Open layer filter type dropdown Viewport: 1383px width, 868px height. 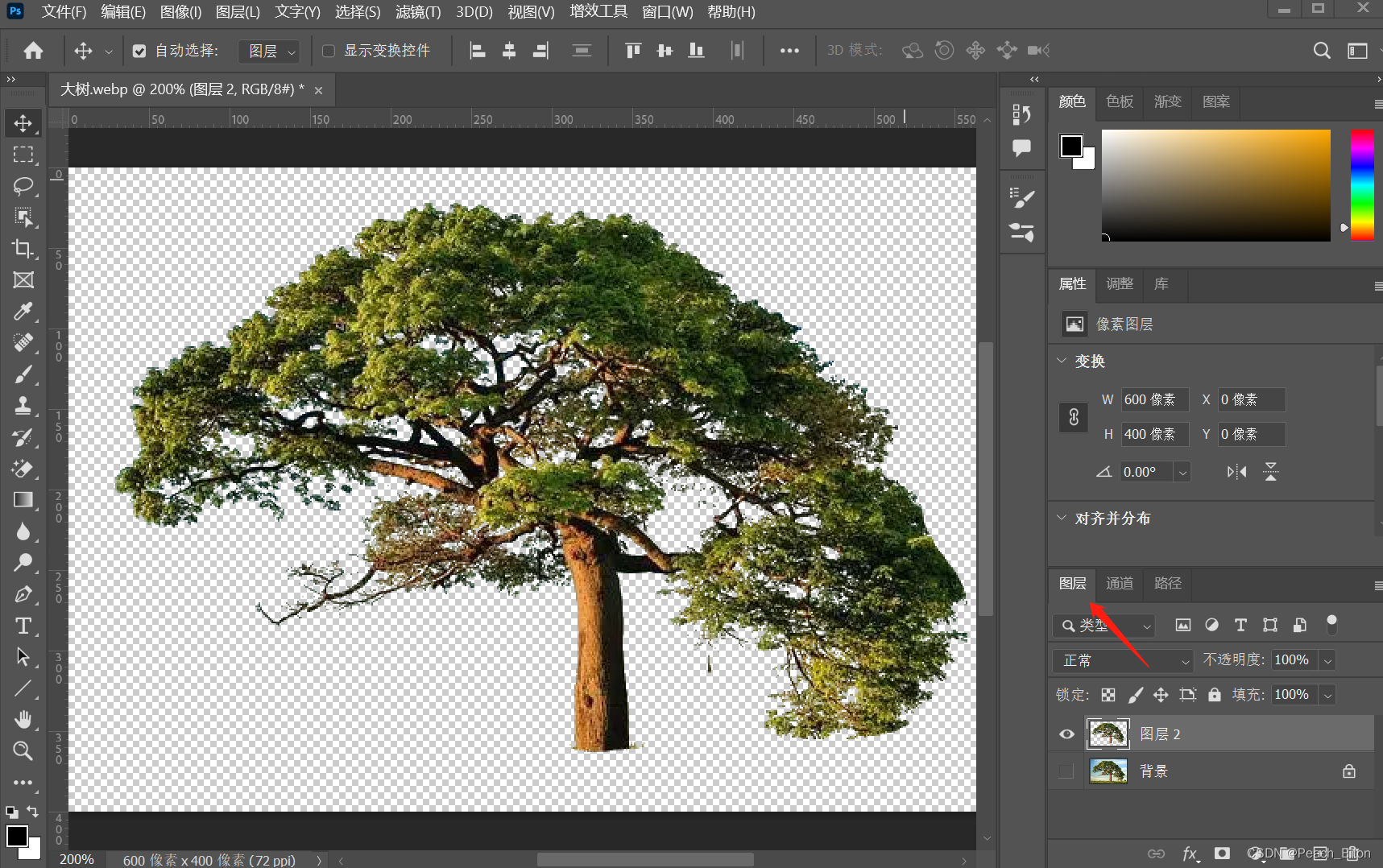tap(1104, 626)
